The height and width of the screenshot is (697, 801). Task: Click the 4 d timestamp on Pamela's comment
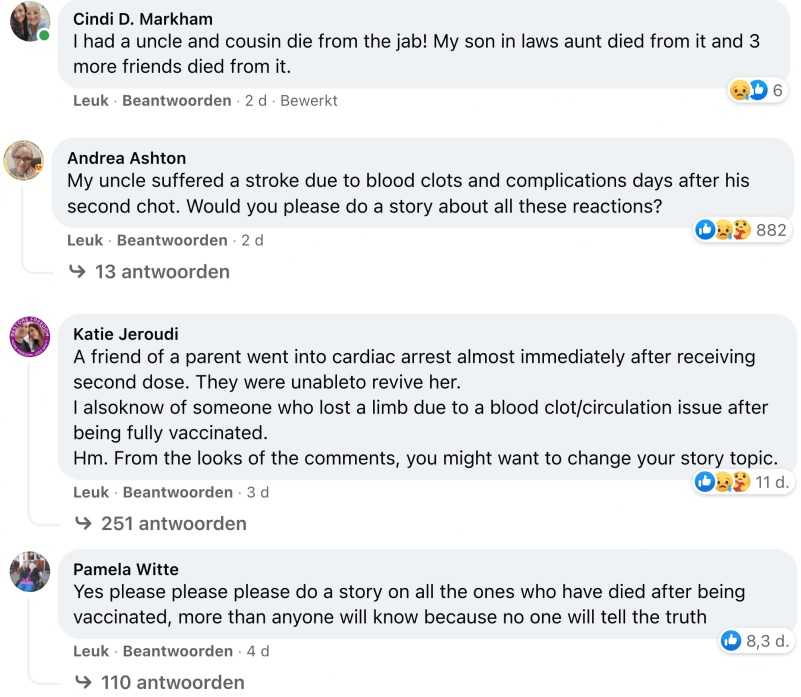tap(258, 652)
